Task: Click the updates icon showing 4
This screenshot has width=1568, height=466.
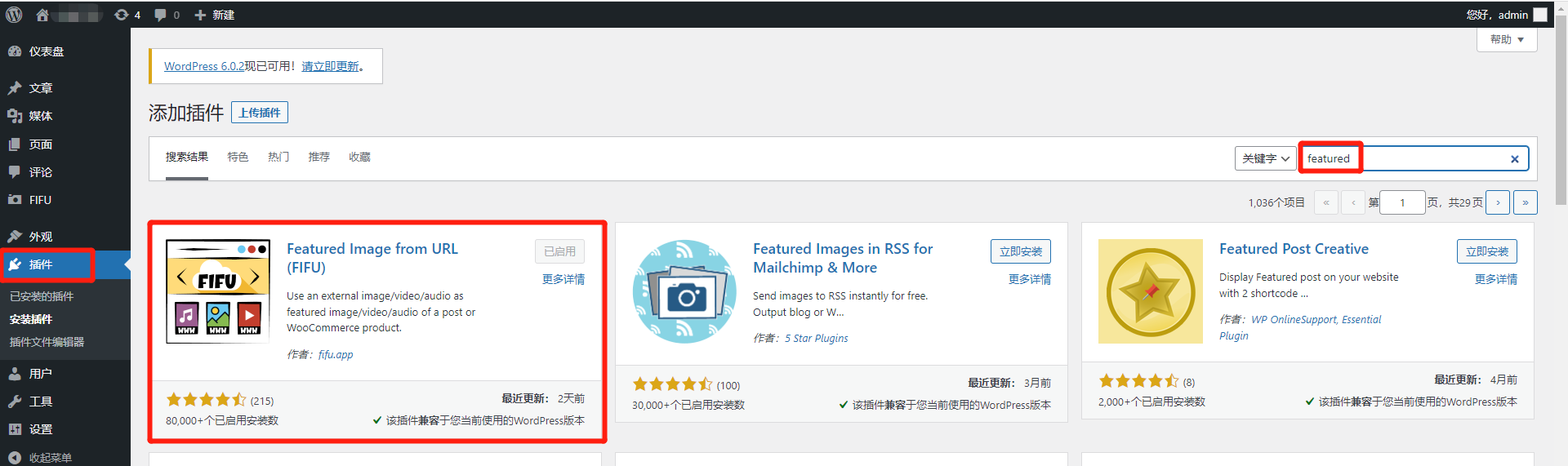Action: click(x=127, y=15)
